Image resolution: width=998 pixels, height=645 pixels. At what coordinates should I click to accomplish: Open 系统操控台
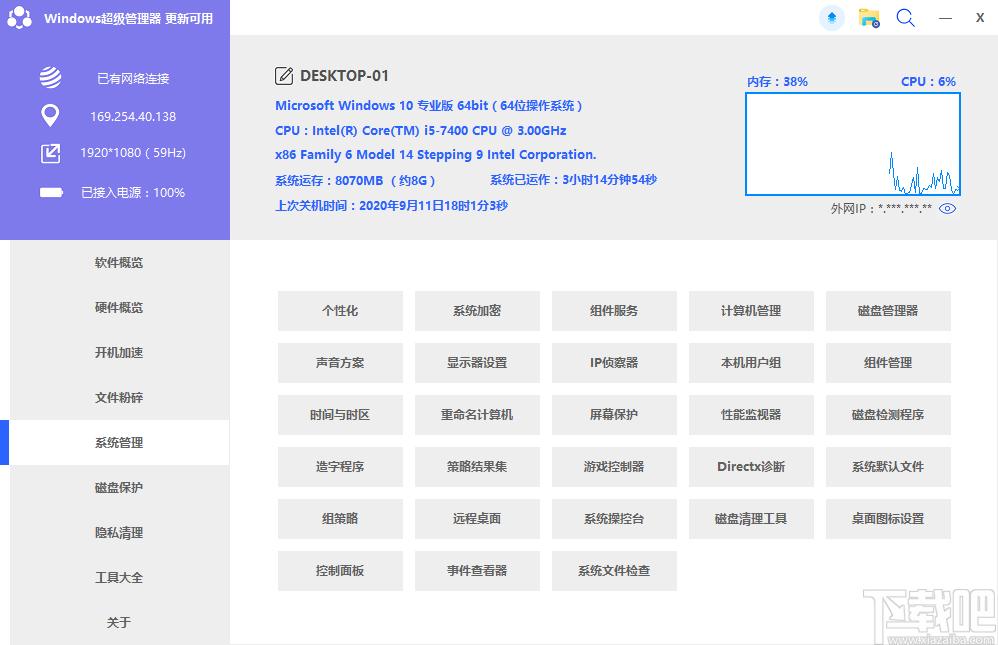coord(614,519)
